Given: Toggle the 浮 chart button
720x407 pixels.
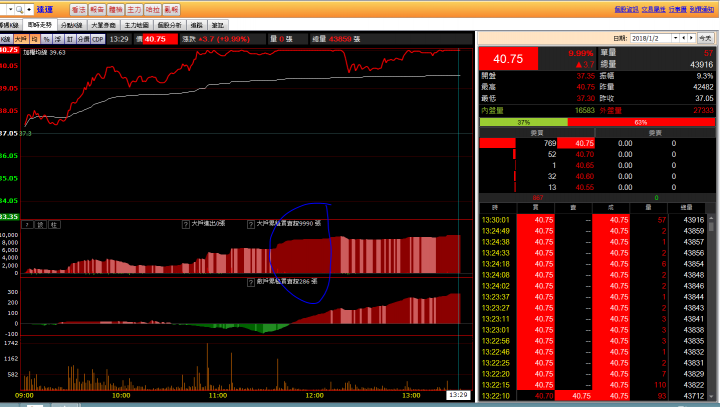Looking at the screenshot, I should pos(58,39).
